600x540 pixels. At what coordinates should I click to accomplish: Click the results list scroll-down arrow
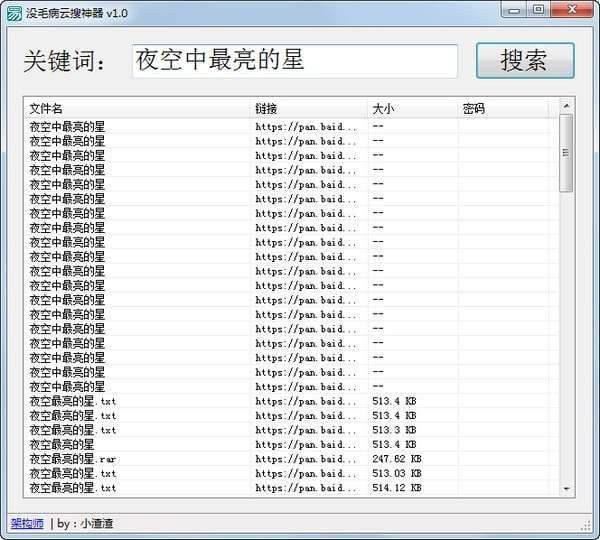pos(566,489)
